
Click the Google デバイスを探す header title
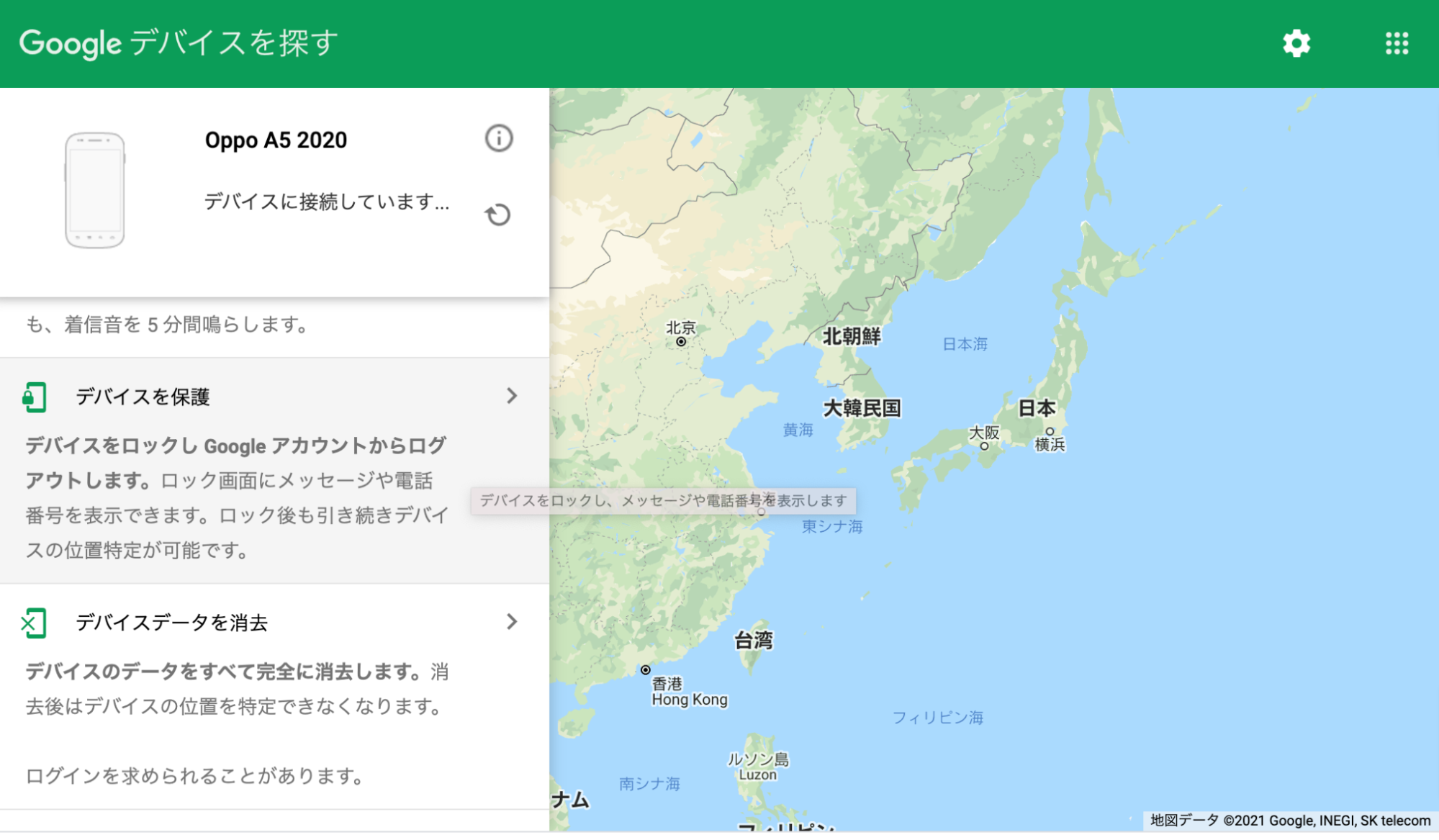pos(179,43)
